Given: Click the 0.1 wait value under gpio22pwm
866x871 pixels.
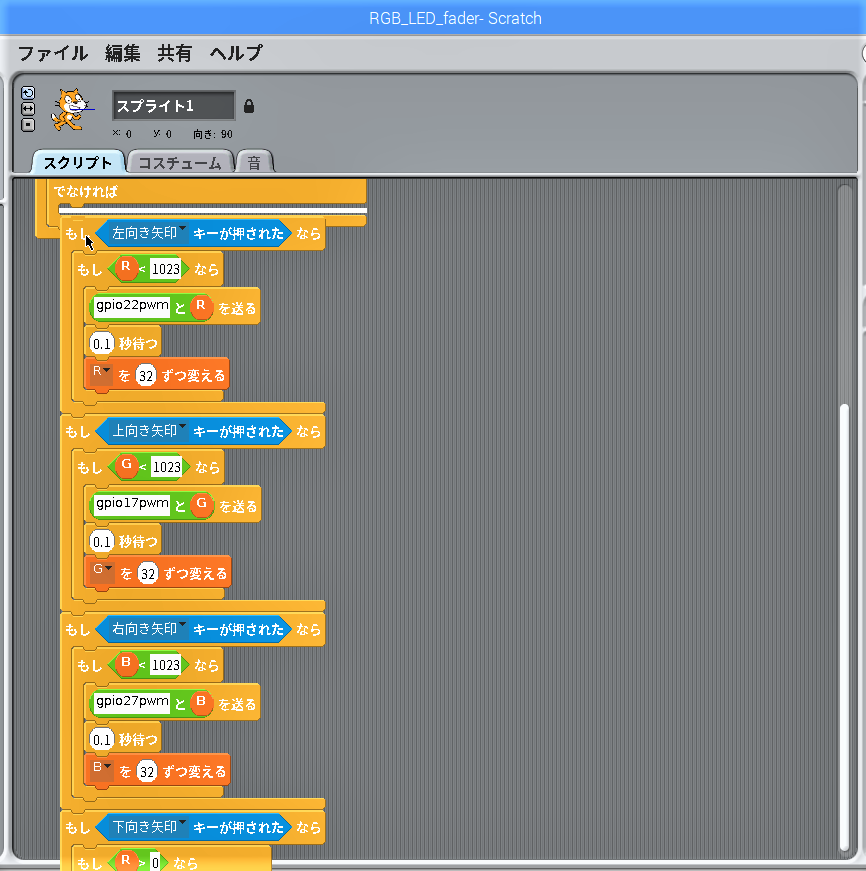Looking at the screenshot, I should pyautogui.click(x=102, y=344).
